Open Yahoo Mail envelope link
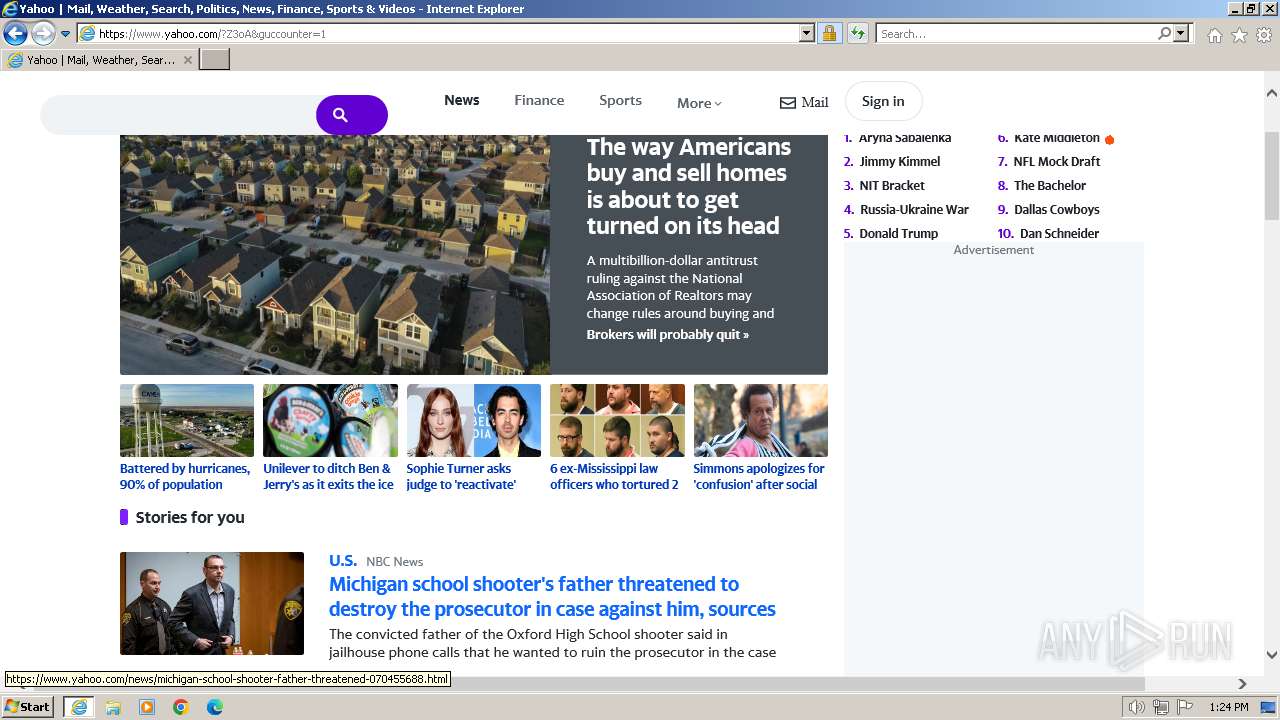Screen dimensions: 1280x720 coord(804,102)
